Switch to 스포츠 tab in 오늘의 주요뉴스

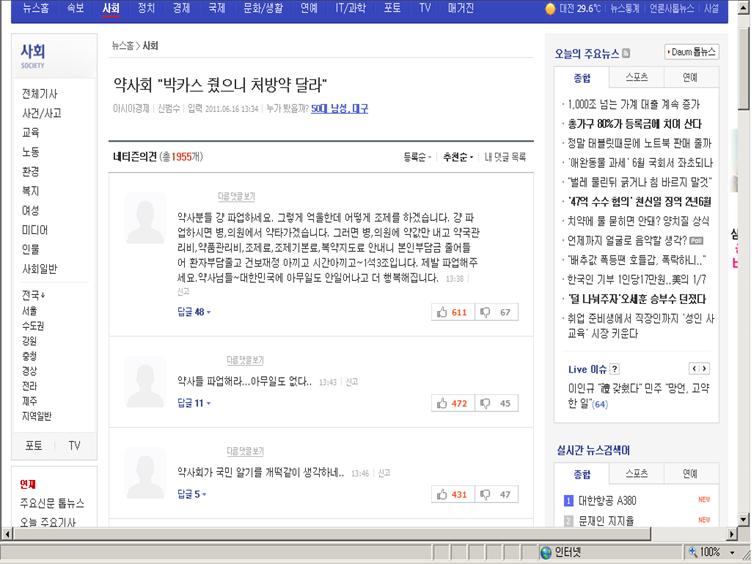tap(636, 77)
